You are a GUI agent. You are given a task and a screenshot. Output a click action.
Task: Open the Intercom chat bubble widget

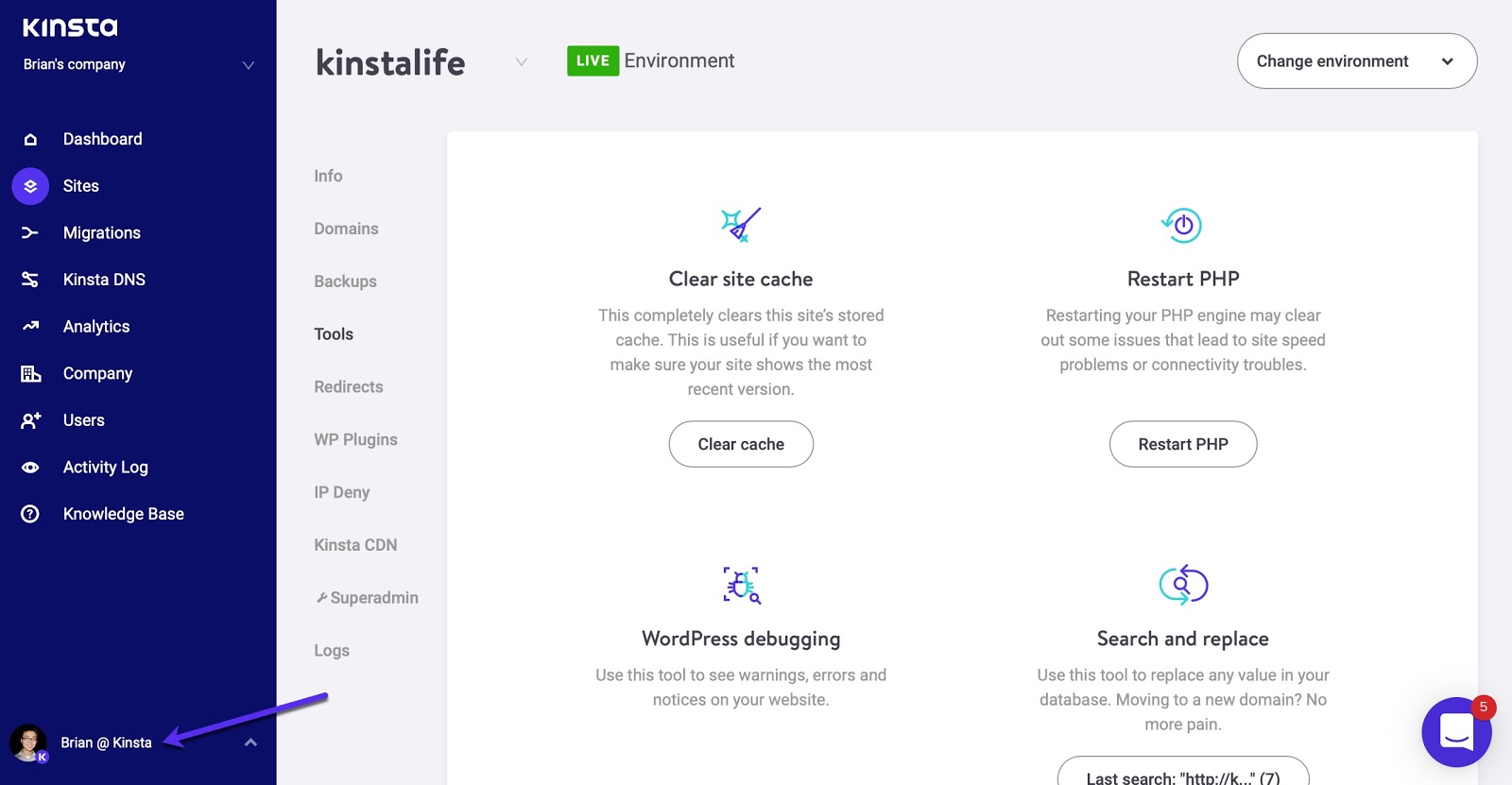[1455, 733]
